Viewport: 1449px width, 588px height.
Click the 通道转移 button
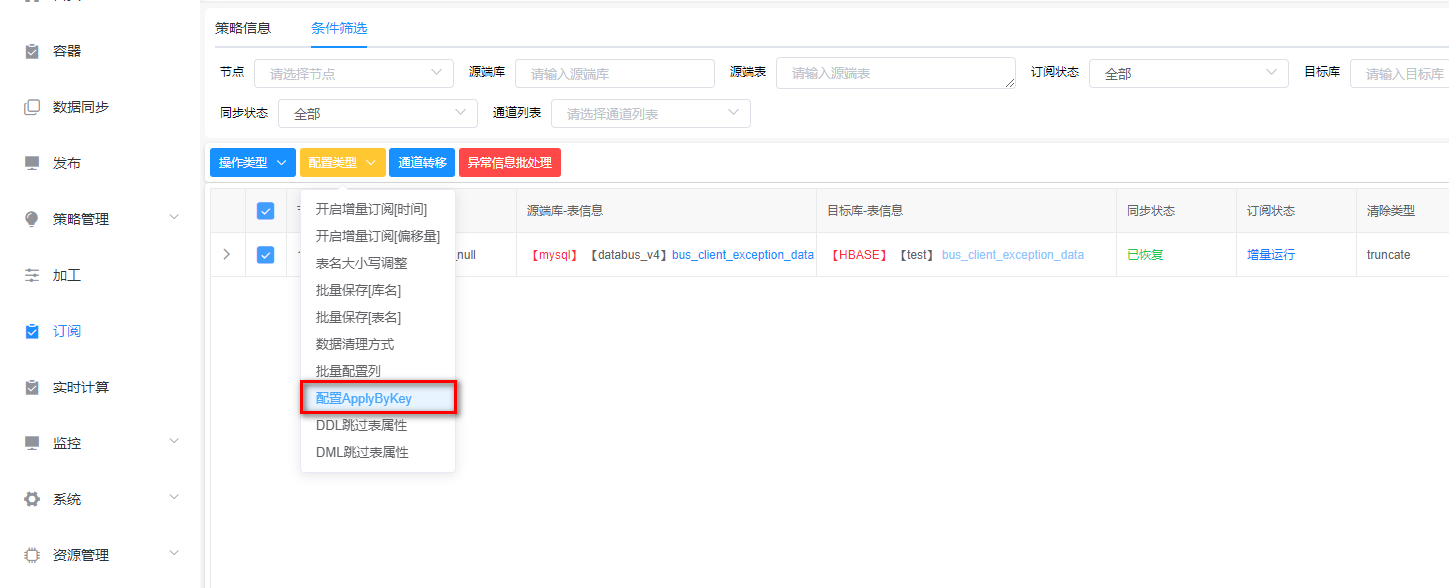pos(422,163)
